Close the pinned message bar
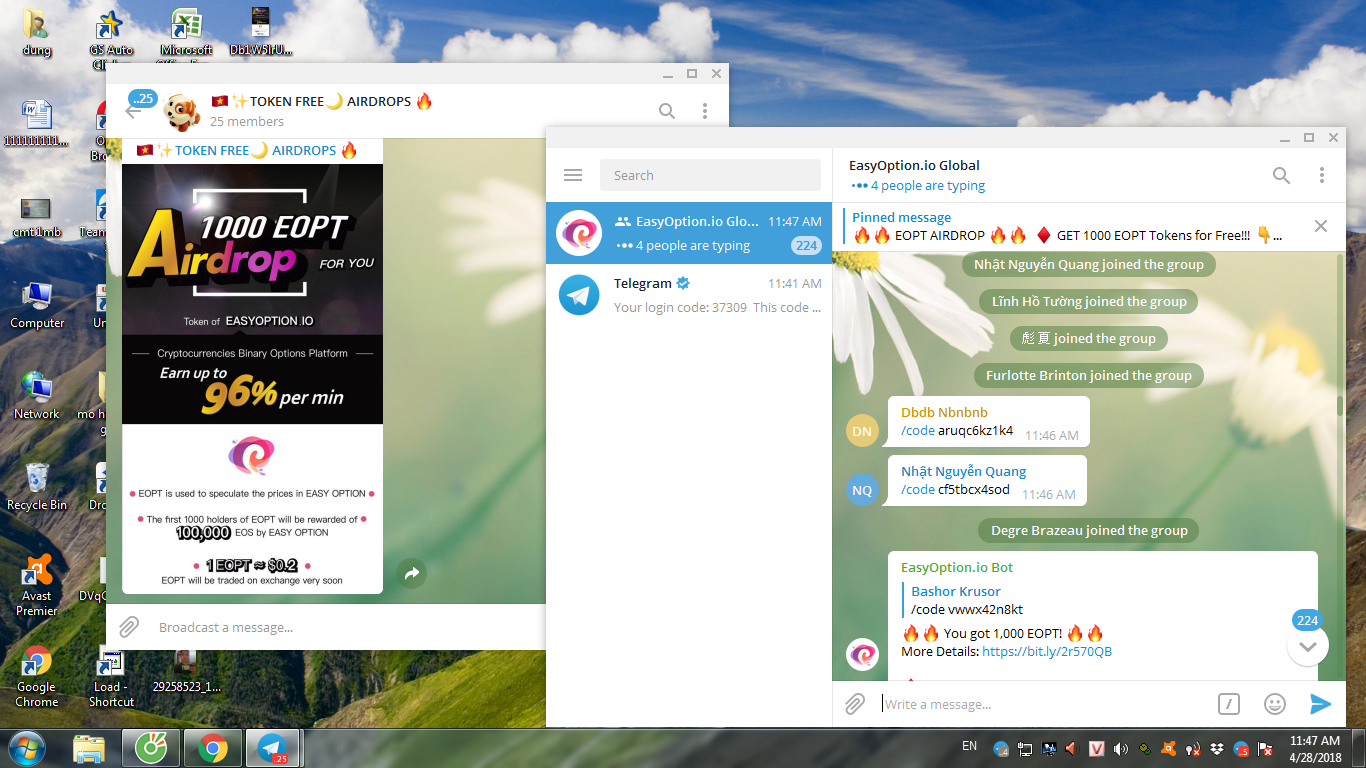 coord(1321,226)
